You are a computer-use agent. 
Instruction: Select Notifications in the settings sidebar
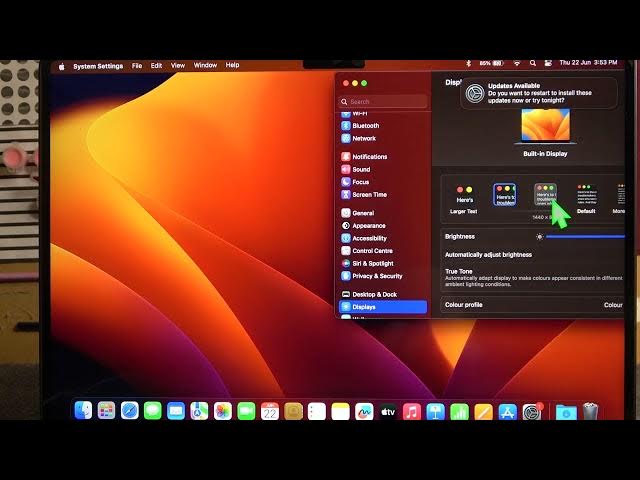383,157
